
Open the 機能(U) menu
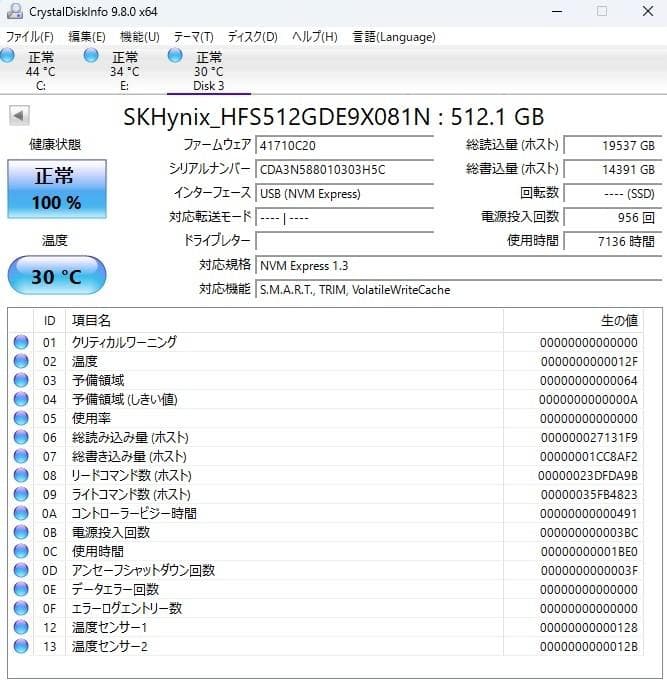(x=140, y=37)
